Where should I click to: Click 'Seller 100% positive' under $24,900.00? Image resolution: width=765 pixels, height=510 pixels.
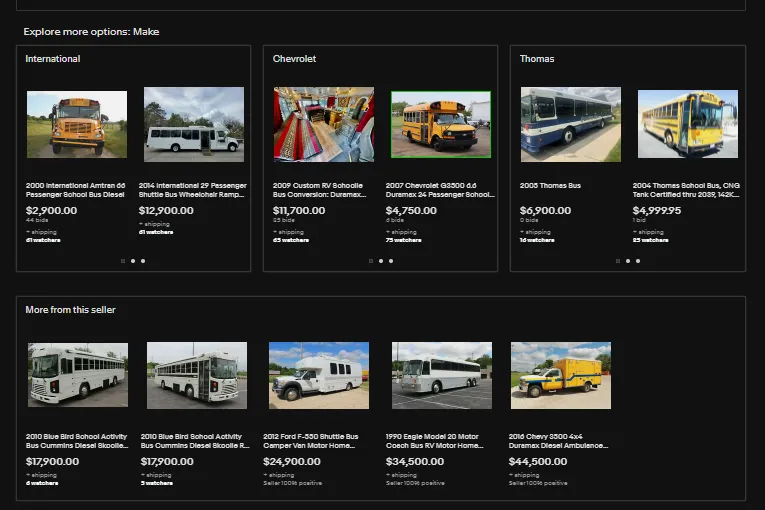(293, 483)
